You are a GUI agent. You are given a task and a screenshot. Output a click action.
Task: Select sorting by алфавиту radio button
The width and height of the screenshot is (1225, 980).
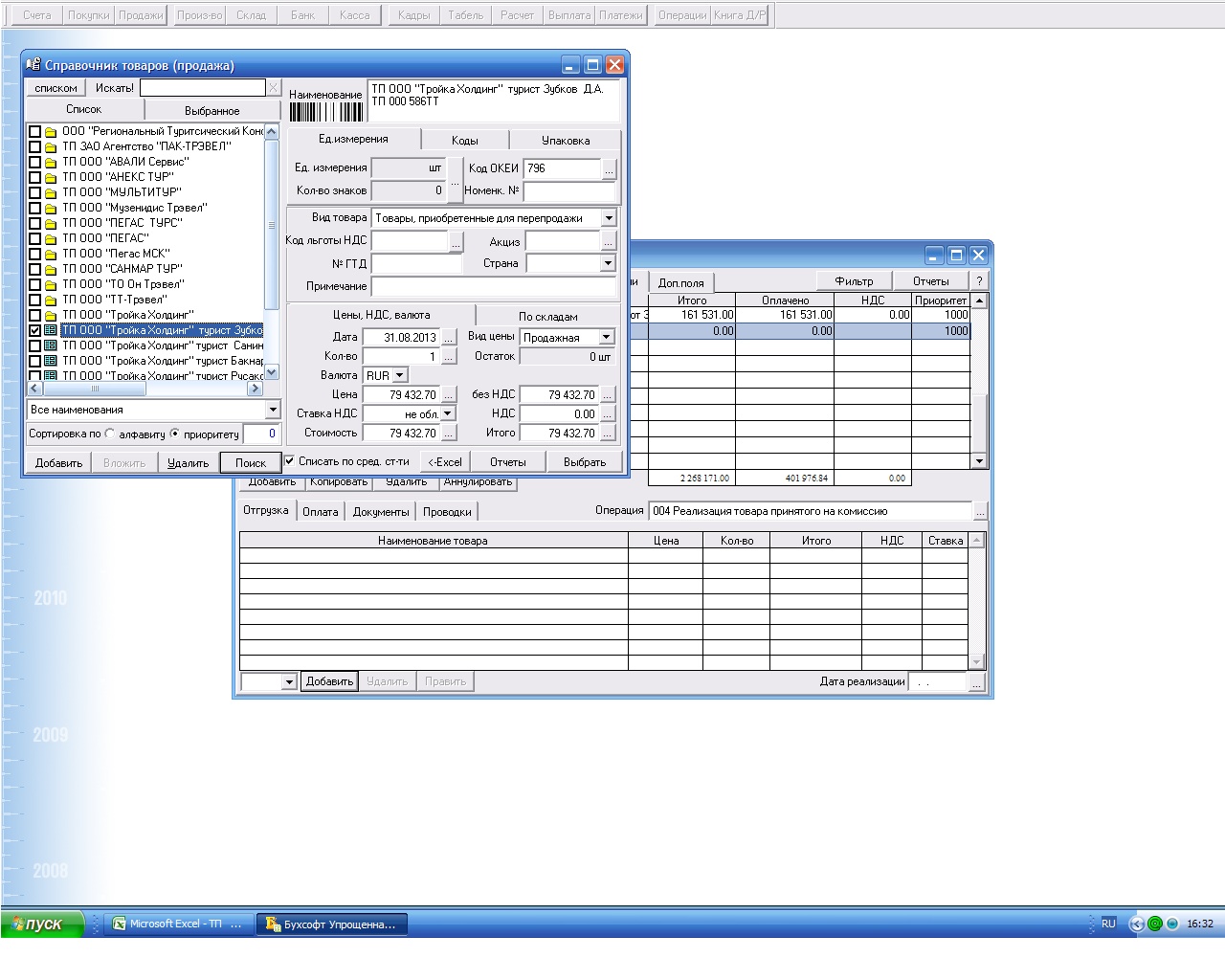(110, 434)
